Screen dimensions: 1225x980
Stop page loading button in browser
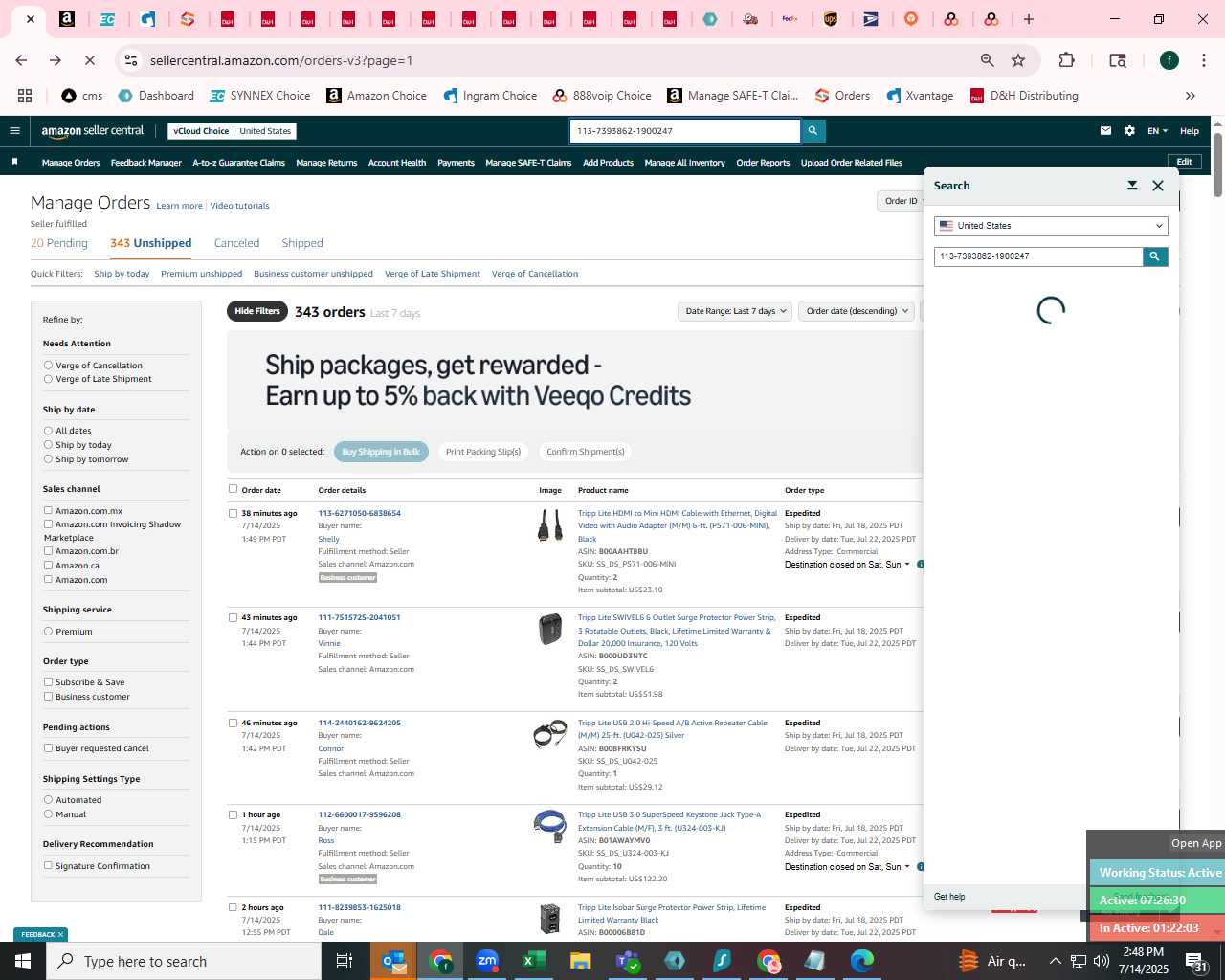89,60
